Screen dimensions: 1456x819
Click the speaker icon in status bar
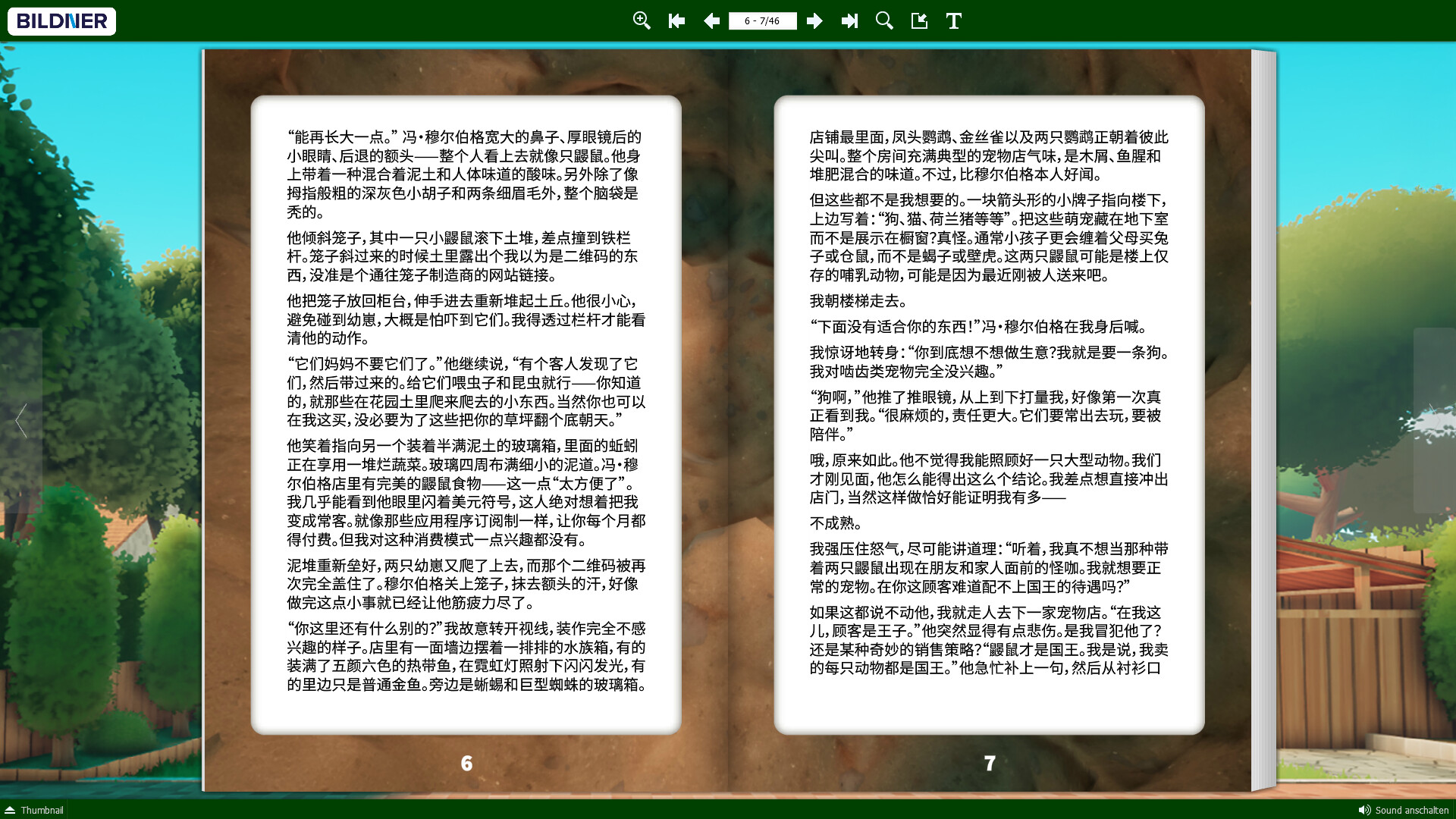pos(1364,810)
